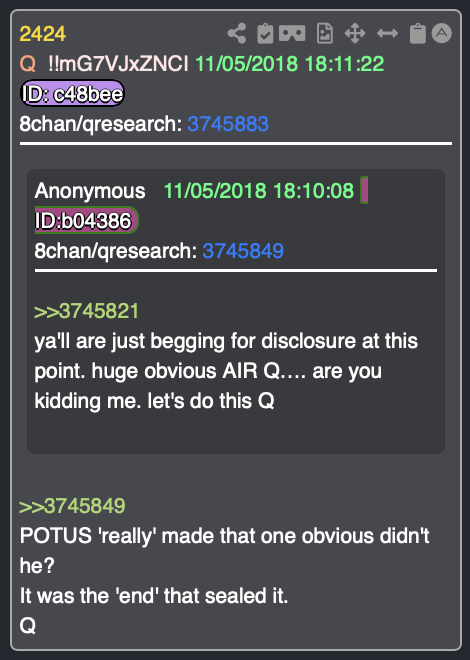
Task: Click the clipboard checkmark icon
Action: (265, 33)
